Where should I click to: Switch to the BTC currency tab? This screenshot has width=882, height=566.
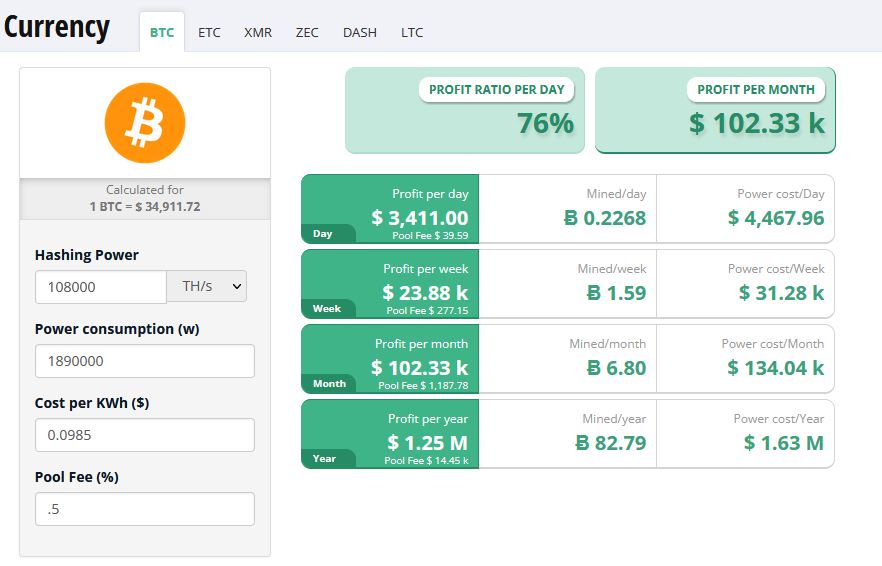(x=162, y=32)
